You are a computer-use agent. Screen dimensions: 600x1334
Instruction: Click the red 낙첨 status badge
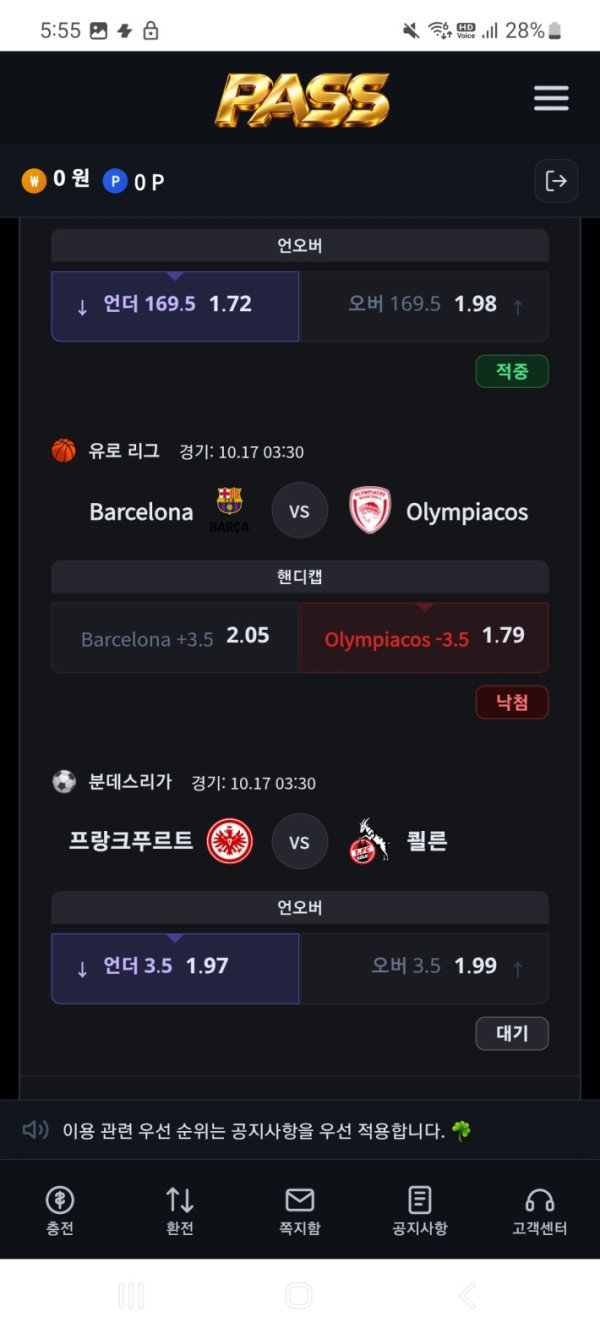[512, 702]
